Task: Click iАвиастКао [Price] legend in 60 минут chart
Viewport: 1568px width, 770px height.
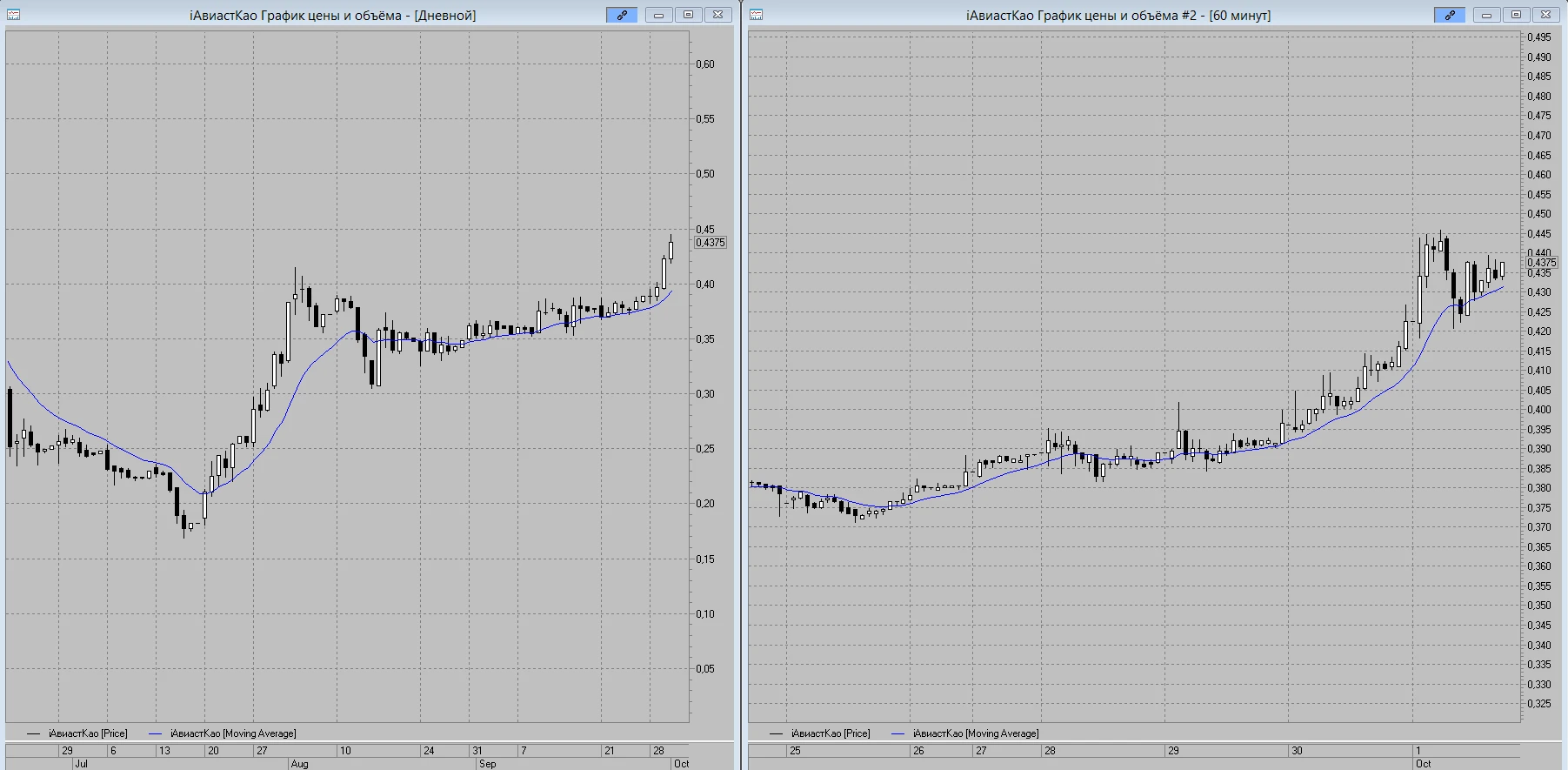Action: 831,733
